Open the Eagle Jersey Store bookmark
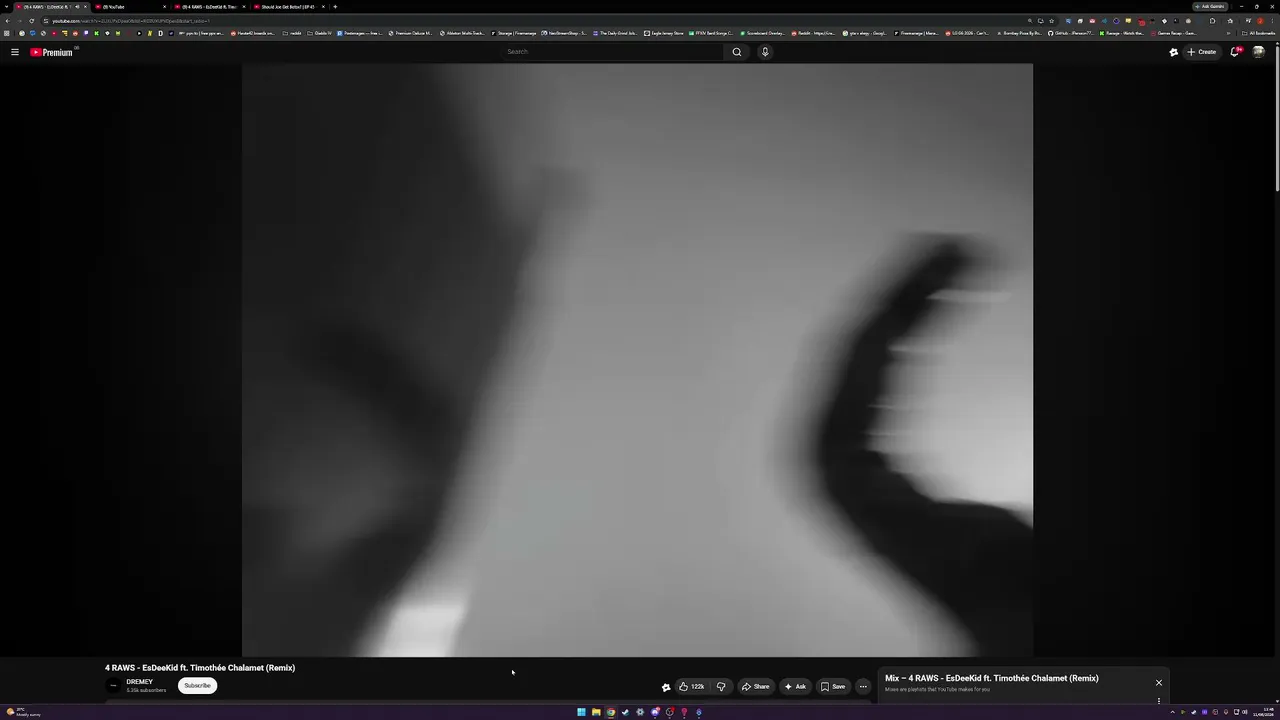 [664, 33]
